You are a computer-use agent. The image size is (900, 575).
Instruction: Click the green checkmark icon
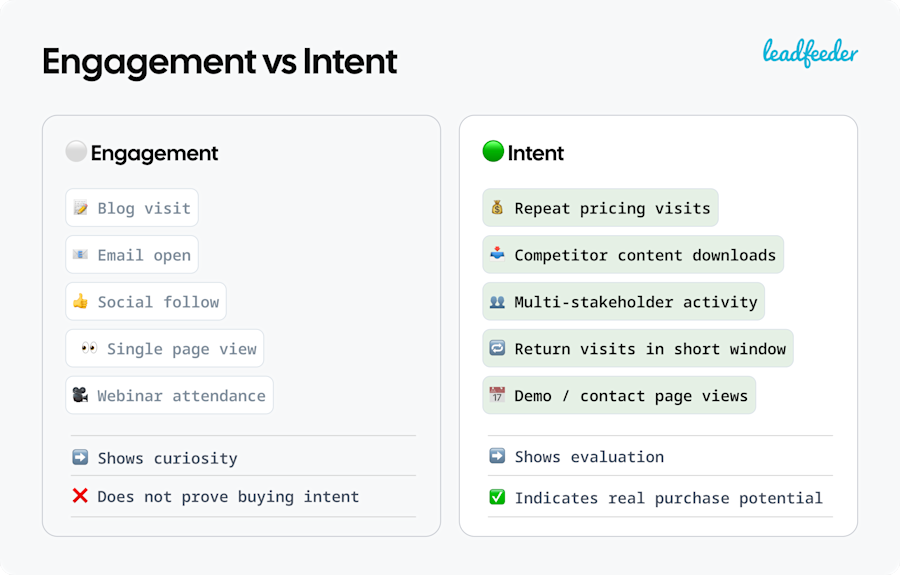pos(497,497)
